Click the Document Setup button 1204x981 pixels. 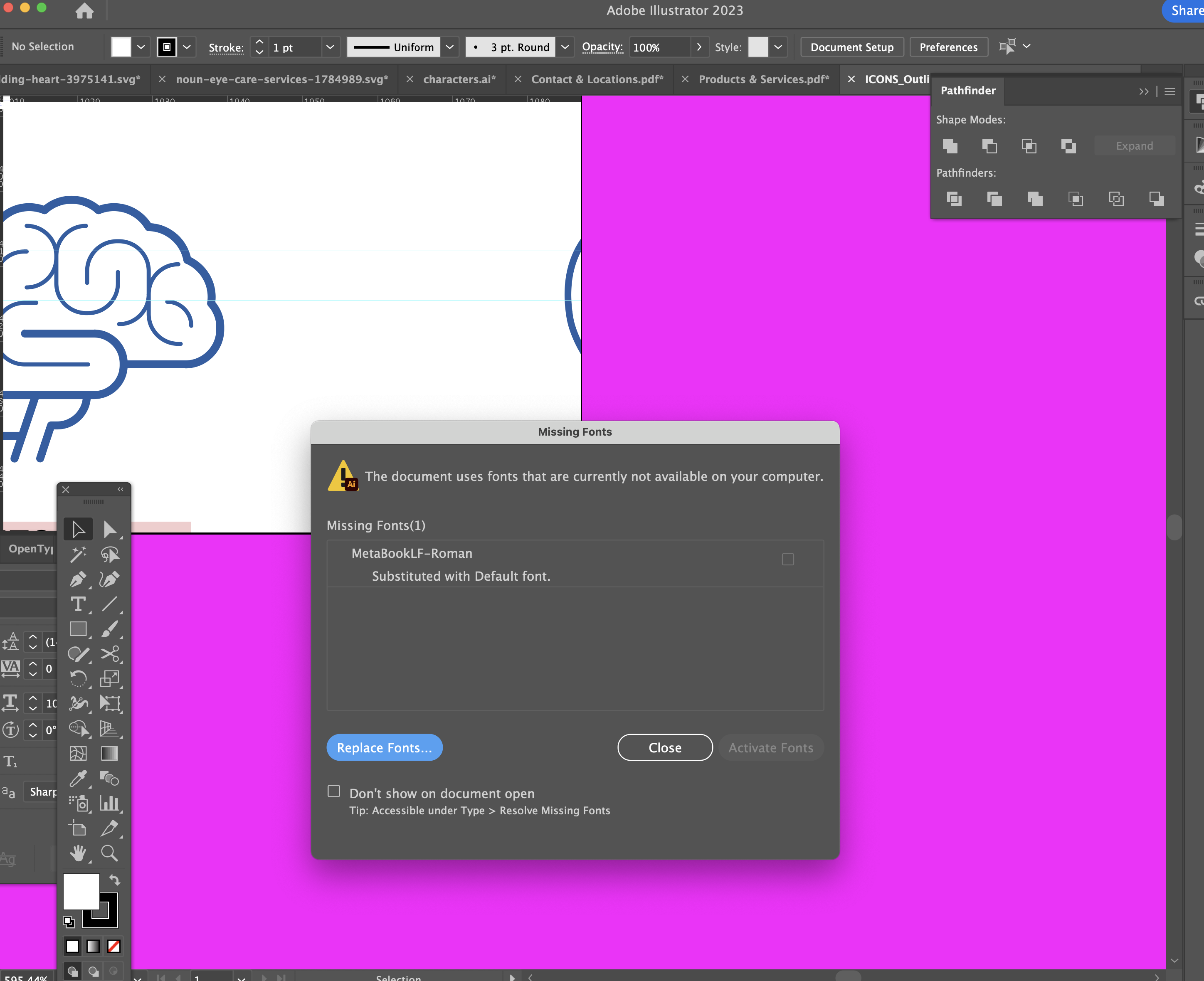click(x=852, y=47)
